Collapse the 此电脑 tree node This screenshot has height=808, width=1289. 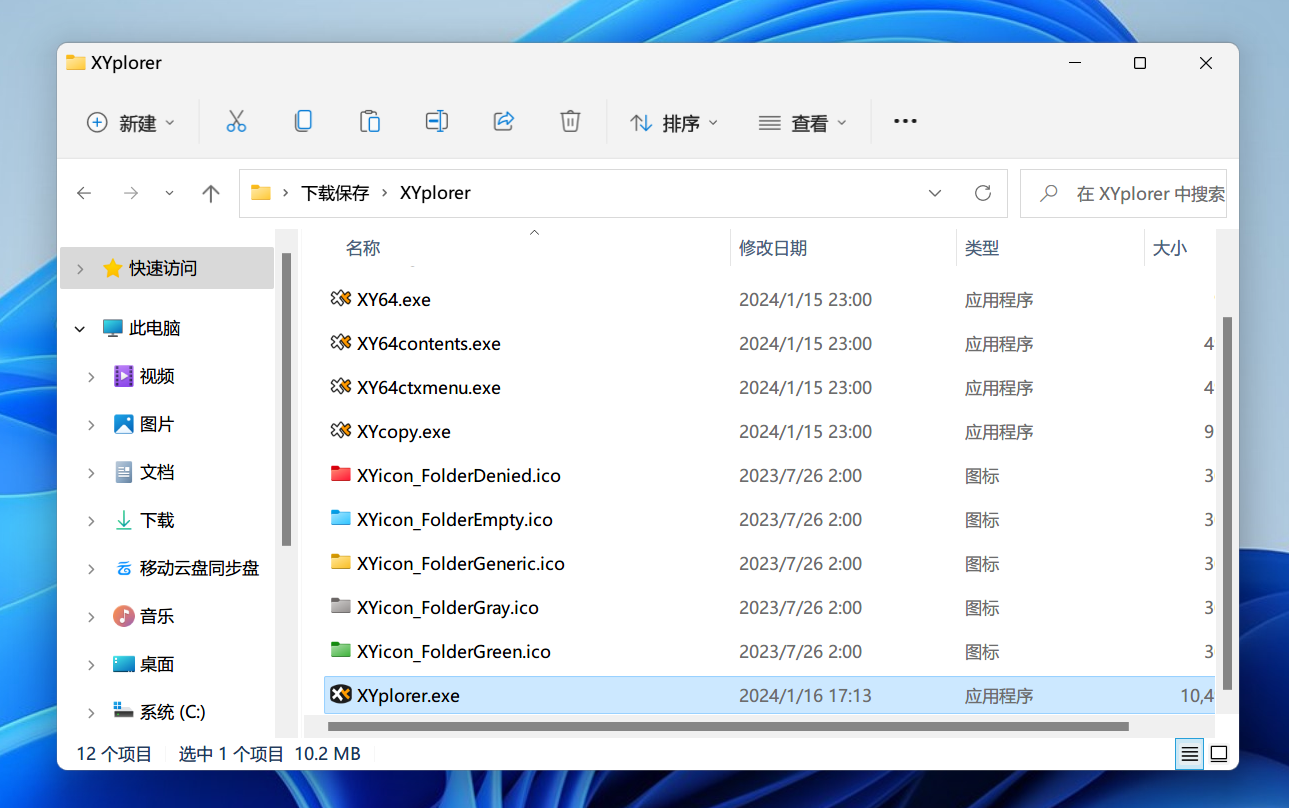click(x=80, y=328)
